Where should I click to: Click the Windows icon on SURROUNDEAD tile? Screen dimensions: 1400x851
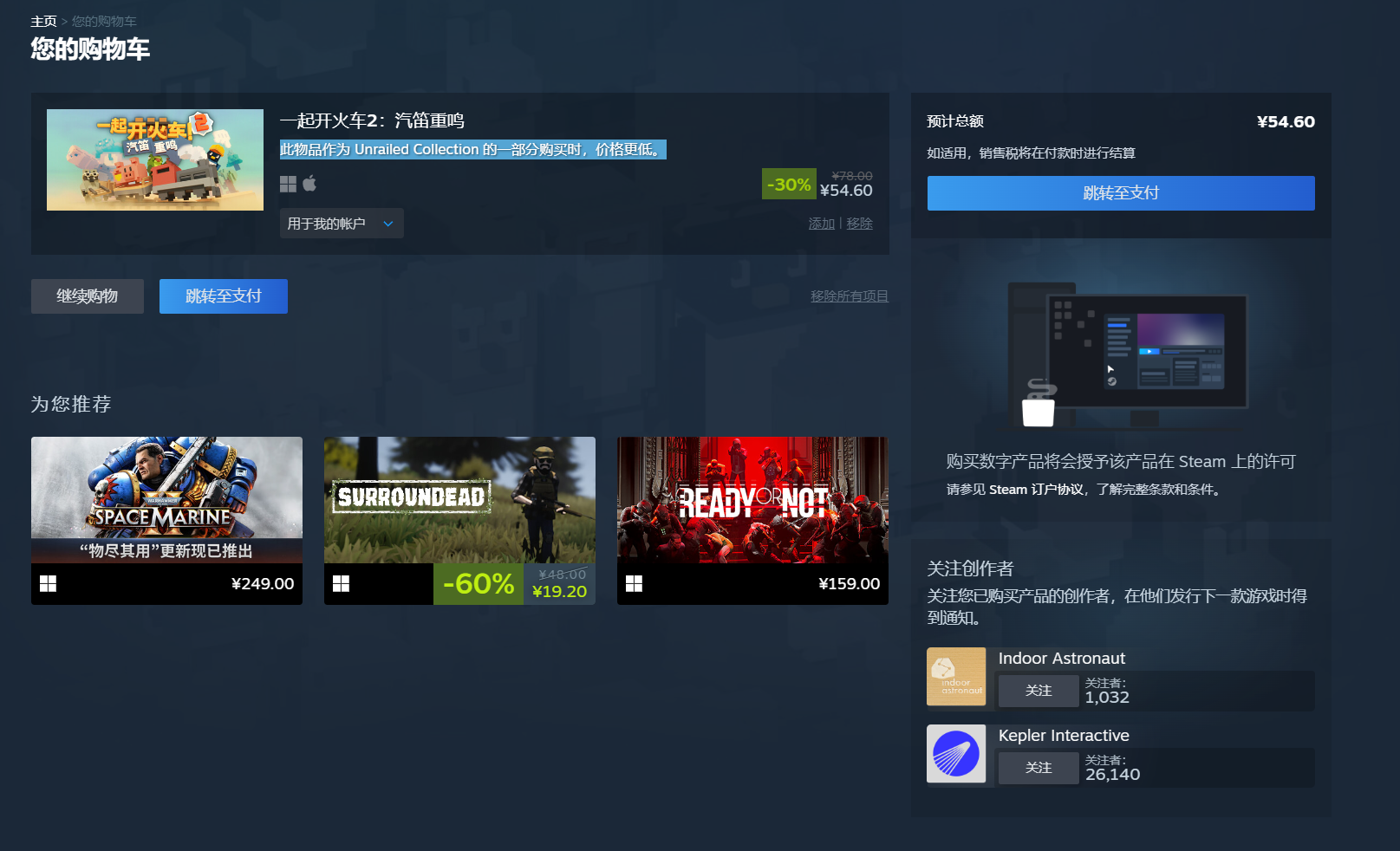coord(342,583)
